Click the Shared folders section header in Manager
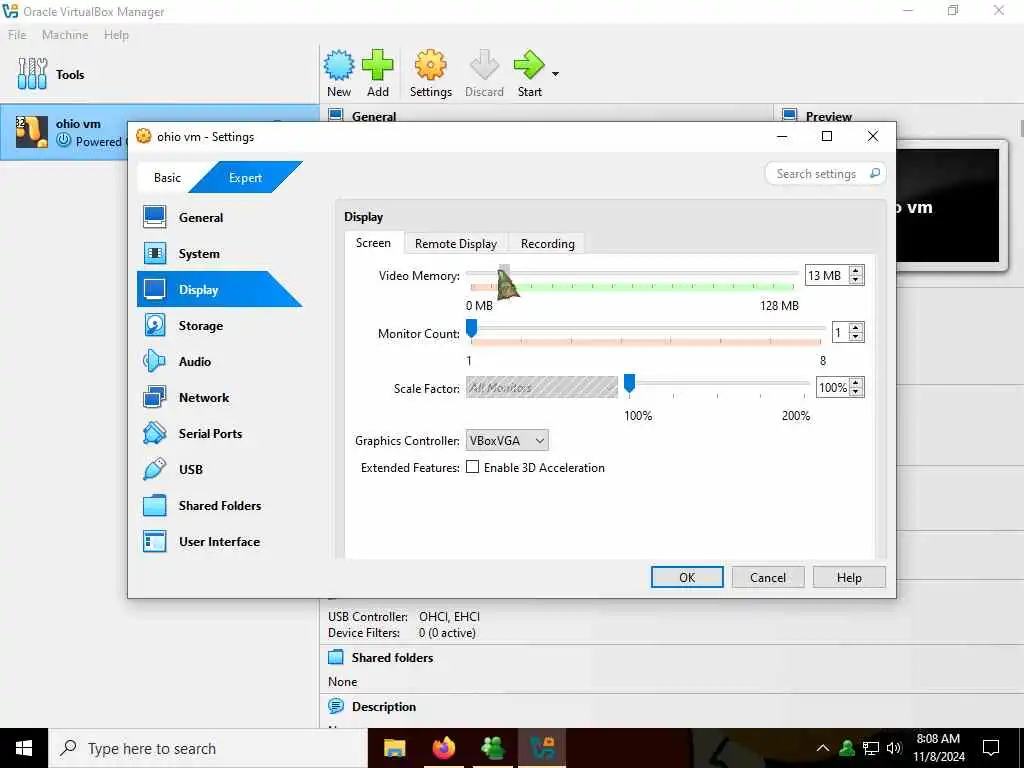This screenshot has width=1024, height=768. click(392, 658)
